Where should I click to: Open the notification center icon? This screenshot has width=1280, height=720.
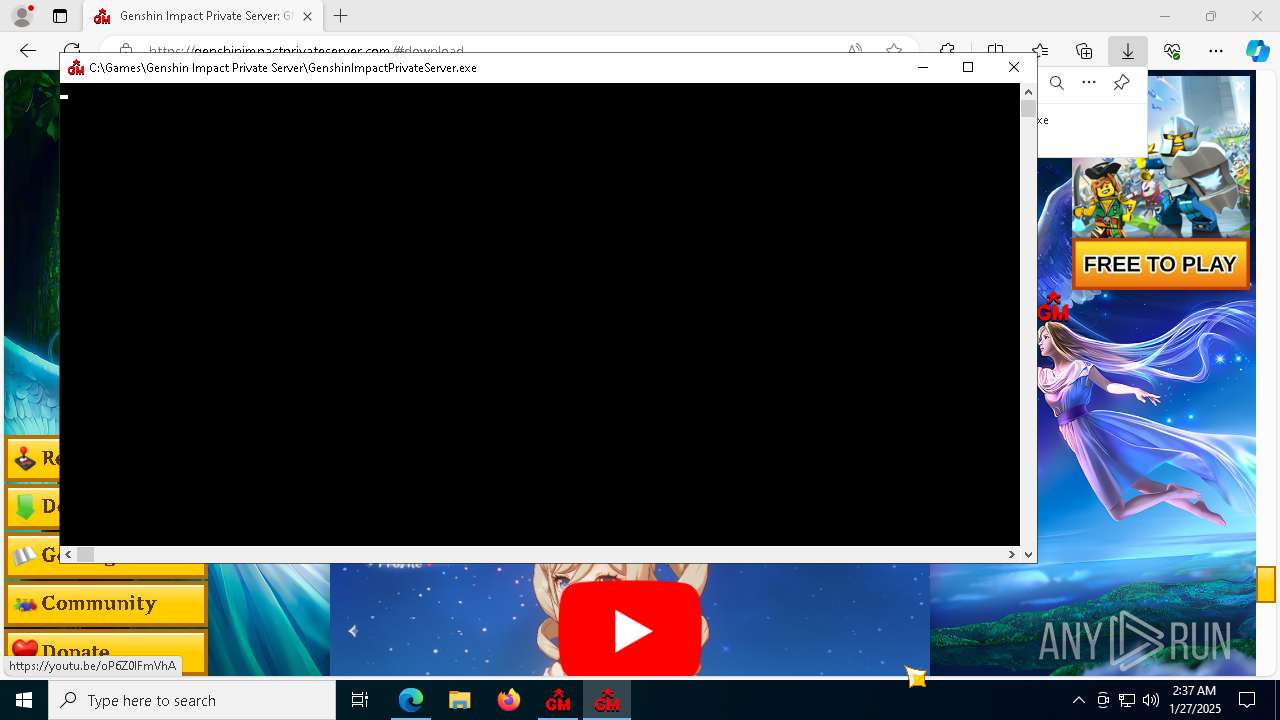1247,700
